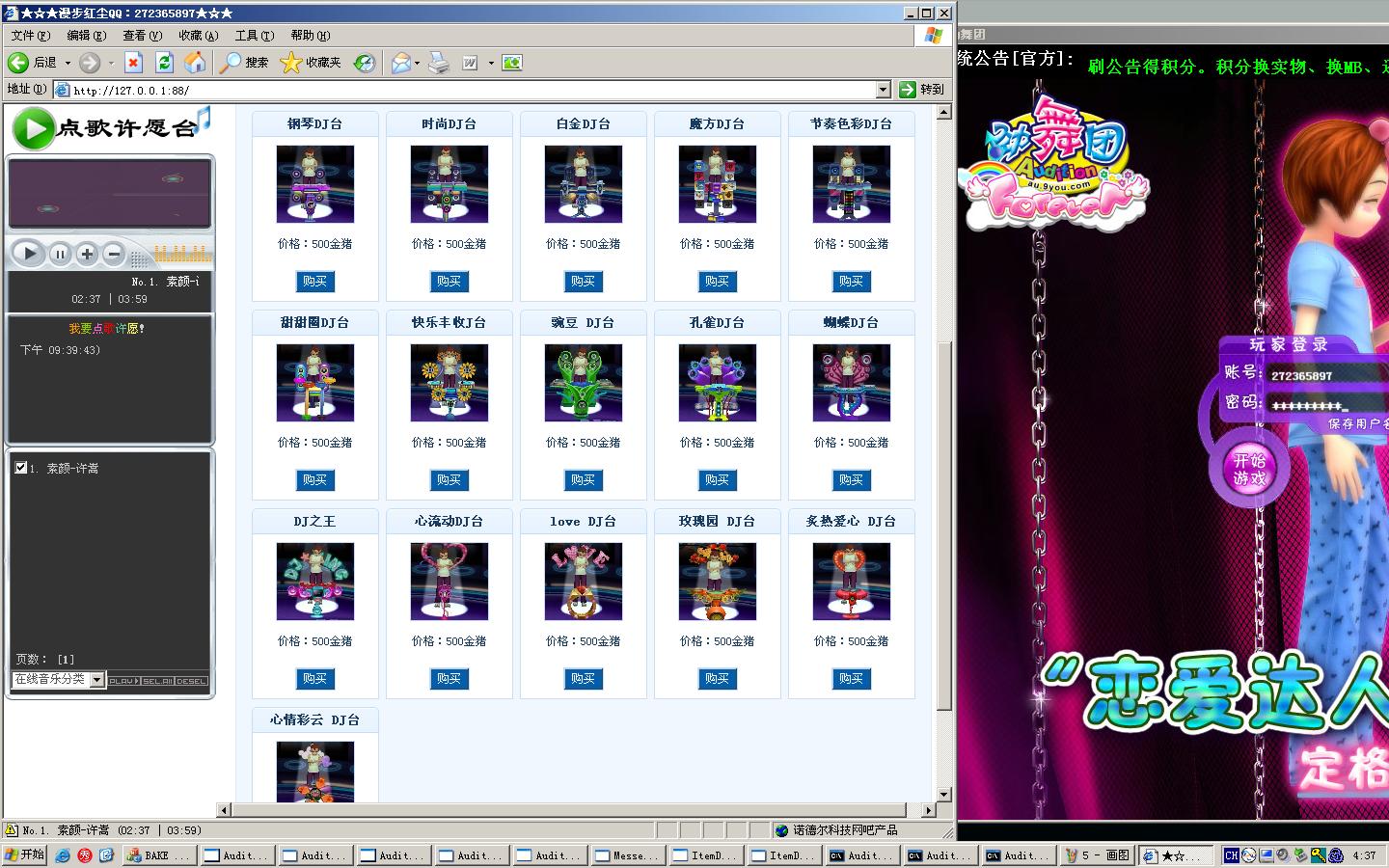
Task: Click the Print toolbar icon
Action: (439, 63)
